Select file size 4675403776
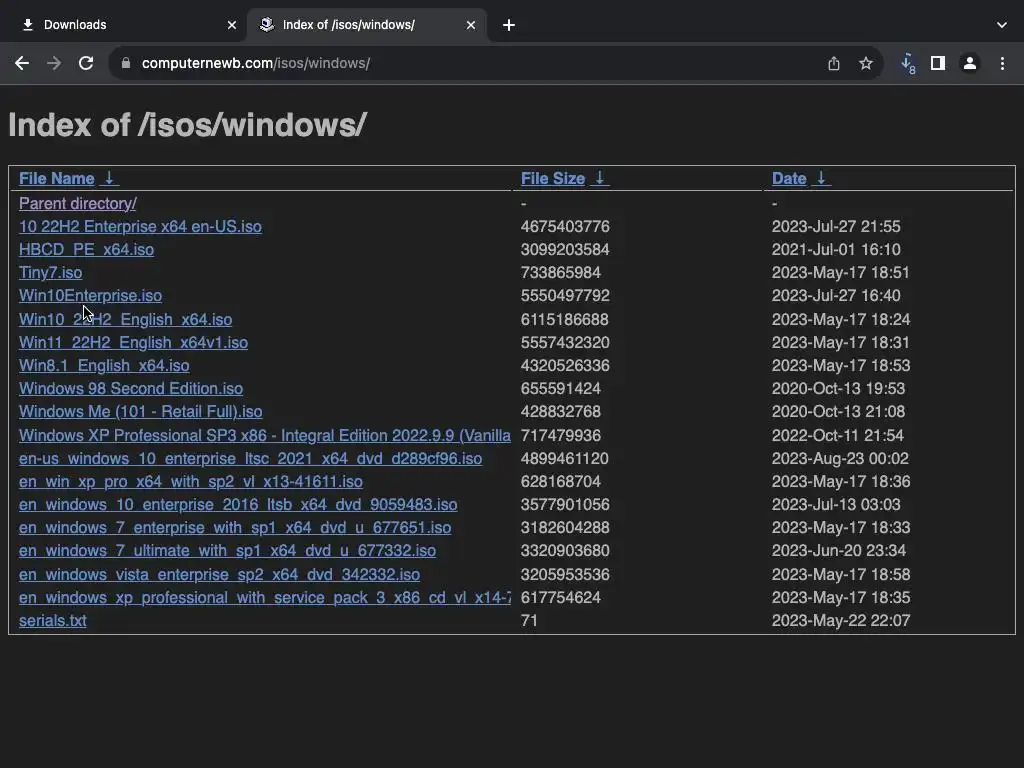1024x768 pixels. [565, 227]
